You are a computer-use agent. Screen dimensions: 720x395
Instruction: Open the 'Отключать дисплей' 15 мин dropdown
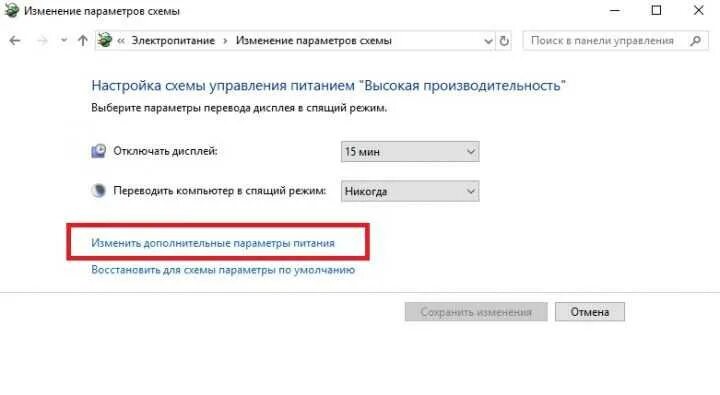410,152
